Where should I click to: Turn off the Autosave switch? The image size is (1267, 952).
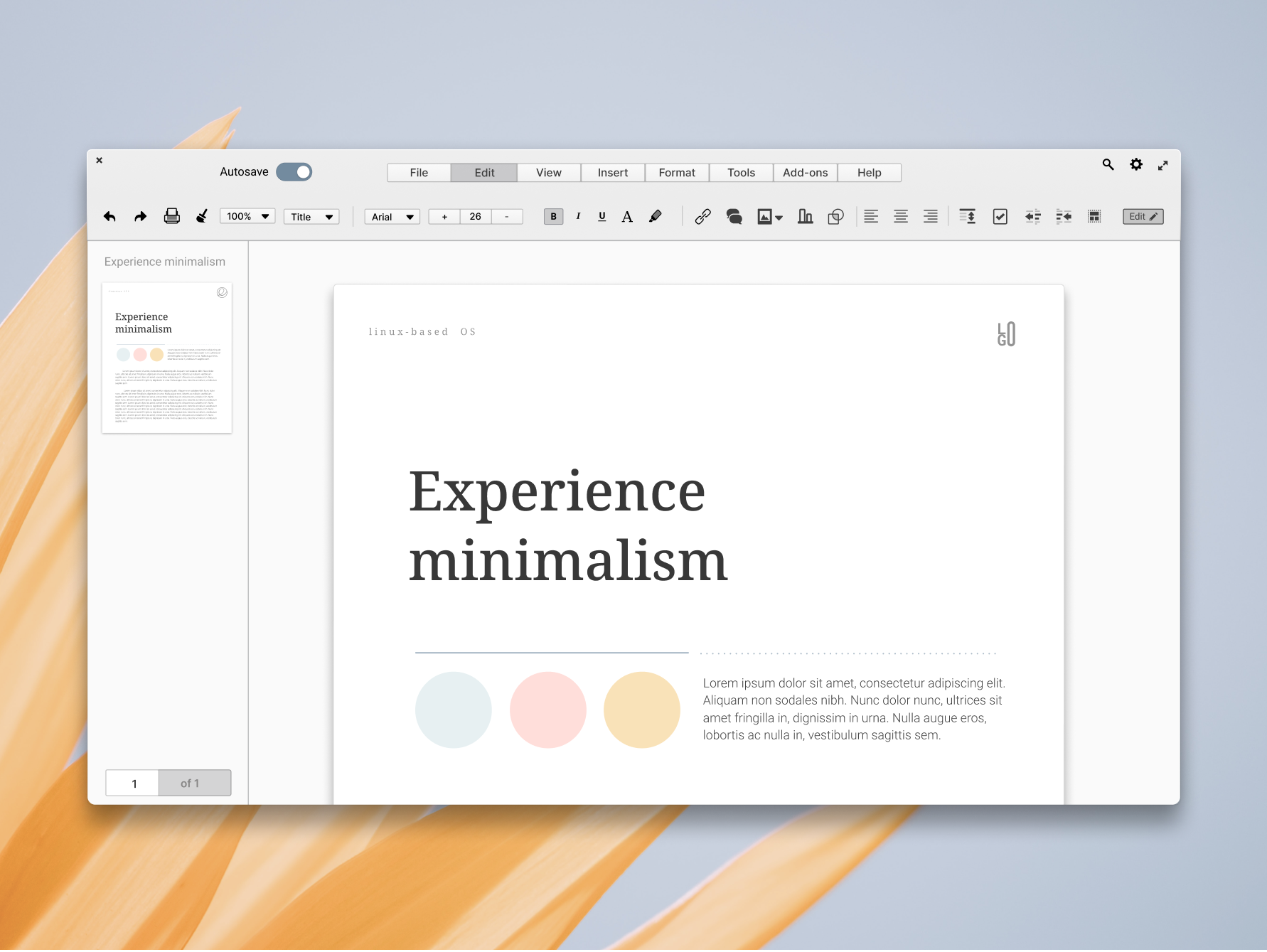pyautogui.click(x=294, y=172)
